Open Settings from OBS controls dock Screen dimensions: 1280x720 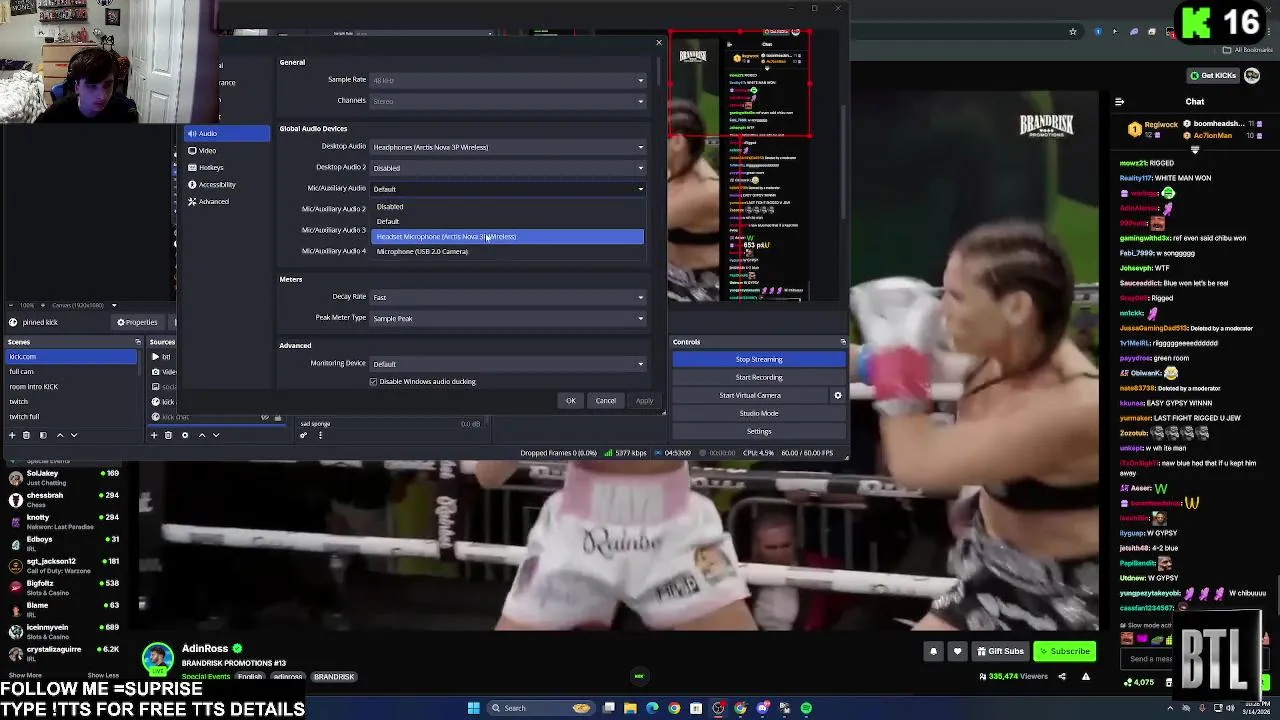[759, 431]
